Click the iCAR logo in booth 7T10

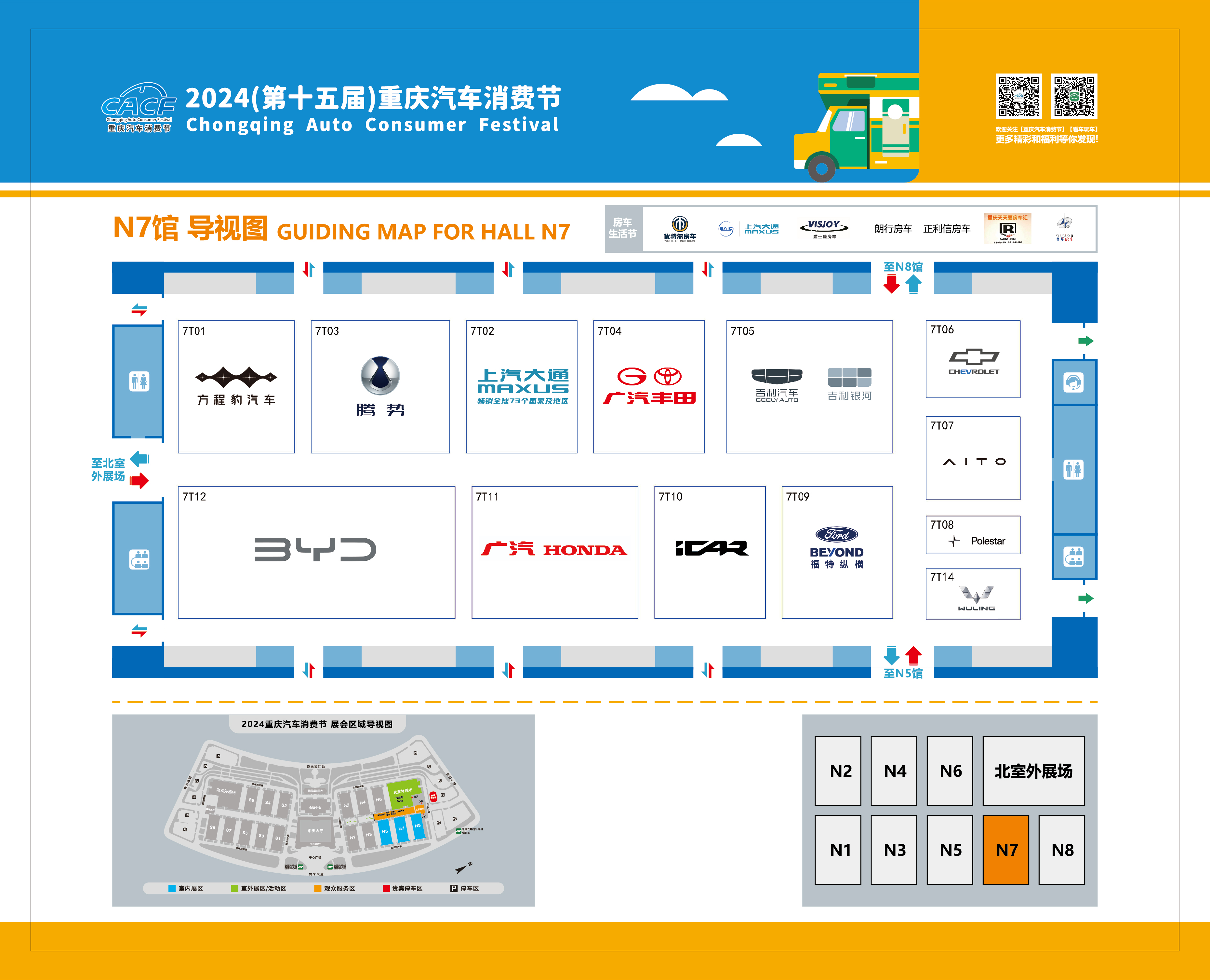[711, 548]
